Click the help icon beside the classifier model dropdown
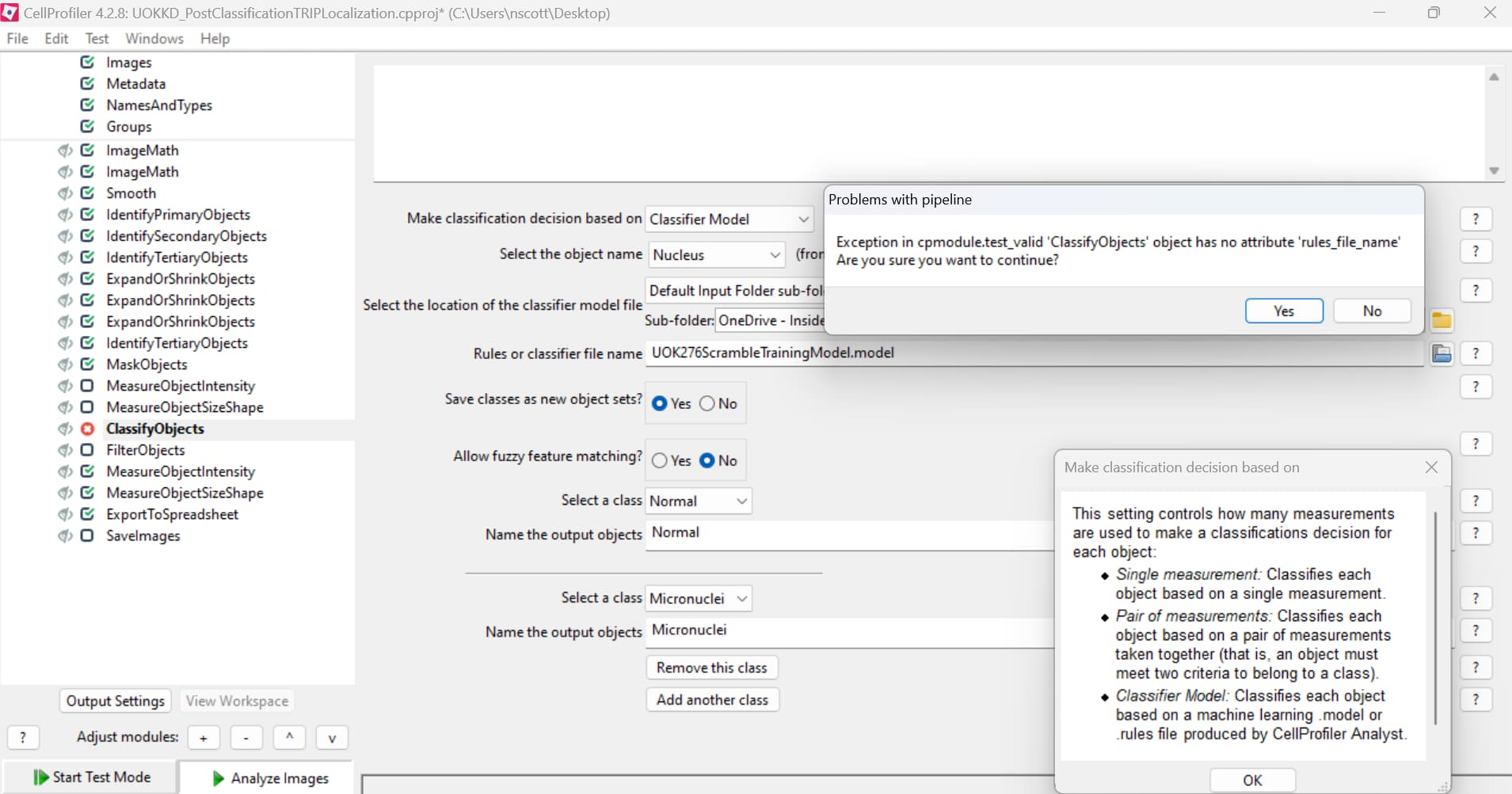The width and height of the screenshot is (1512, 794). pos(1476,219)
